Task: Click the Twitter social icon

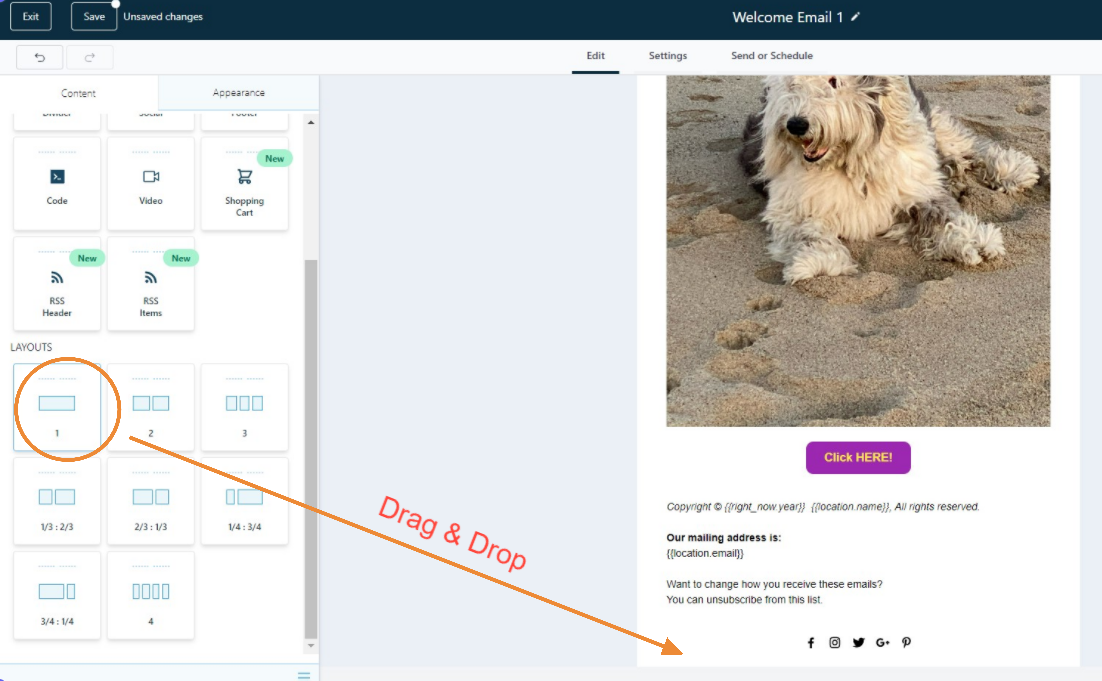Action: (x=858, y=642)
